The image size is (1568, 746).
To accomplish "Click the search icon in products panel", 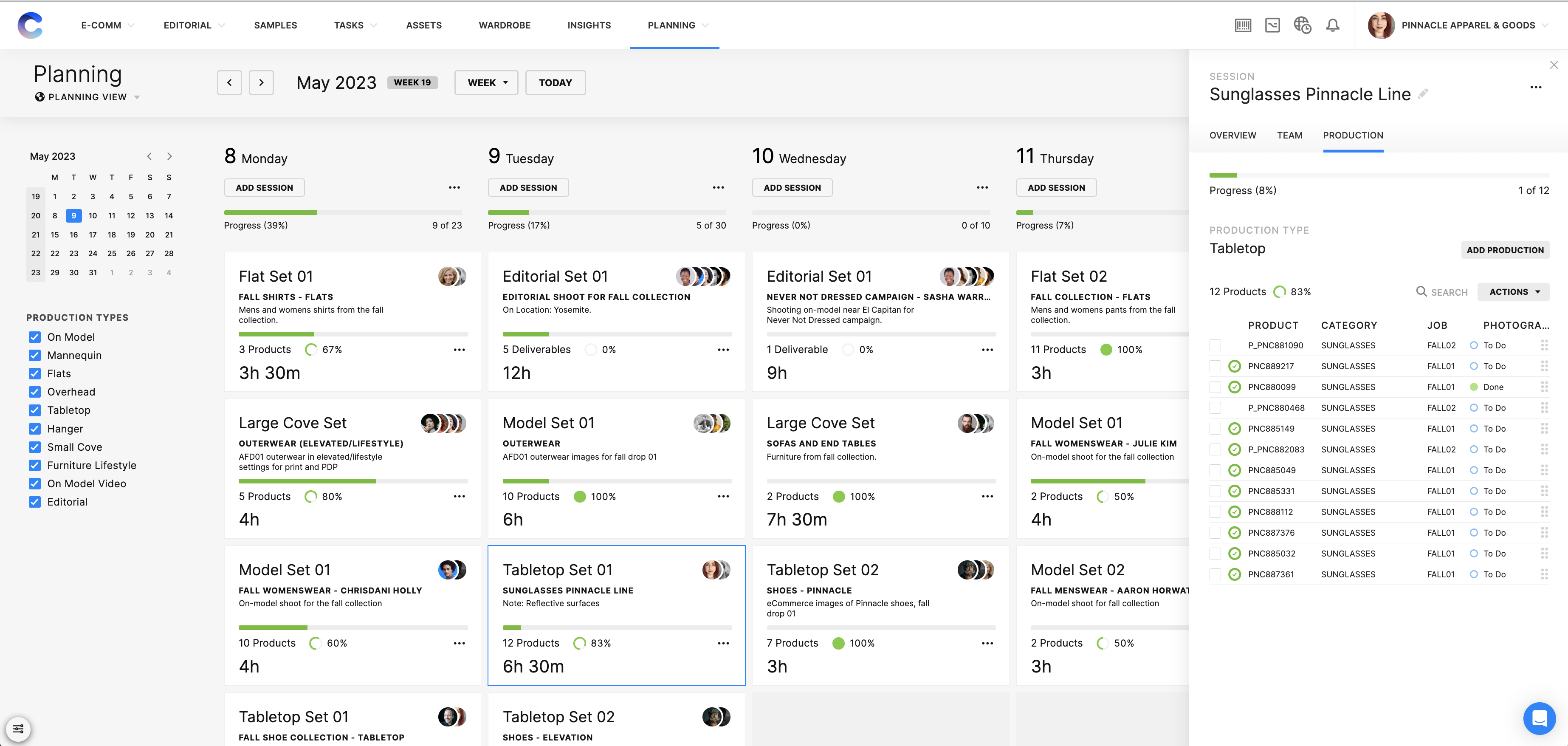I will (x=1421, y=292).
